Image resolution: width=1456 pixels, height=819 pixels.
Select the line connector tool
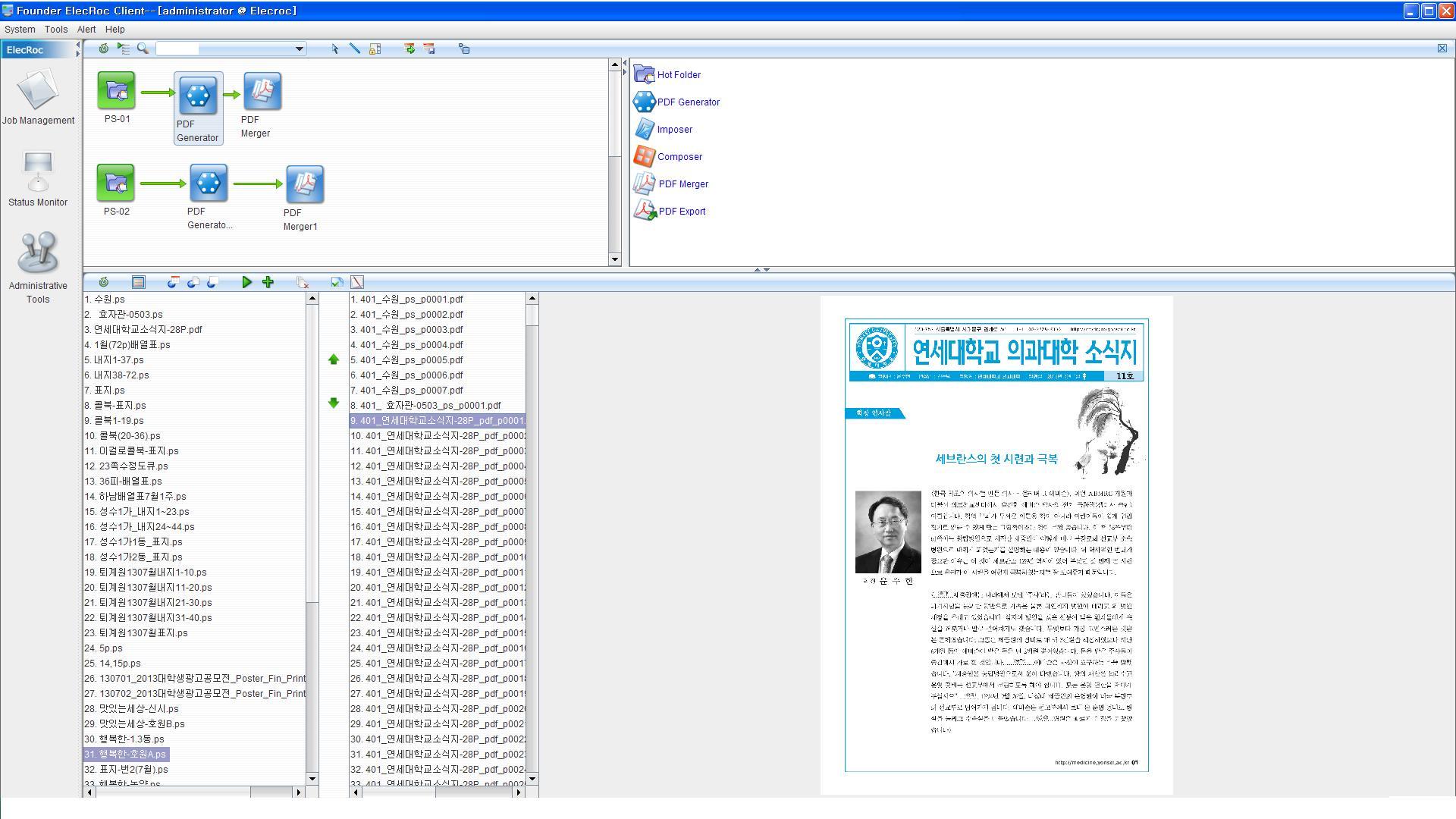pos(354,49)
